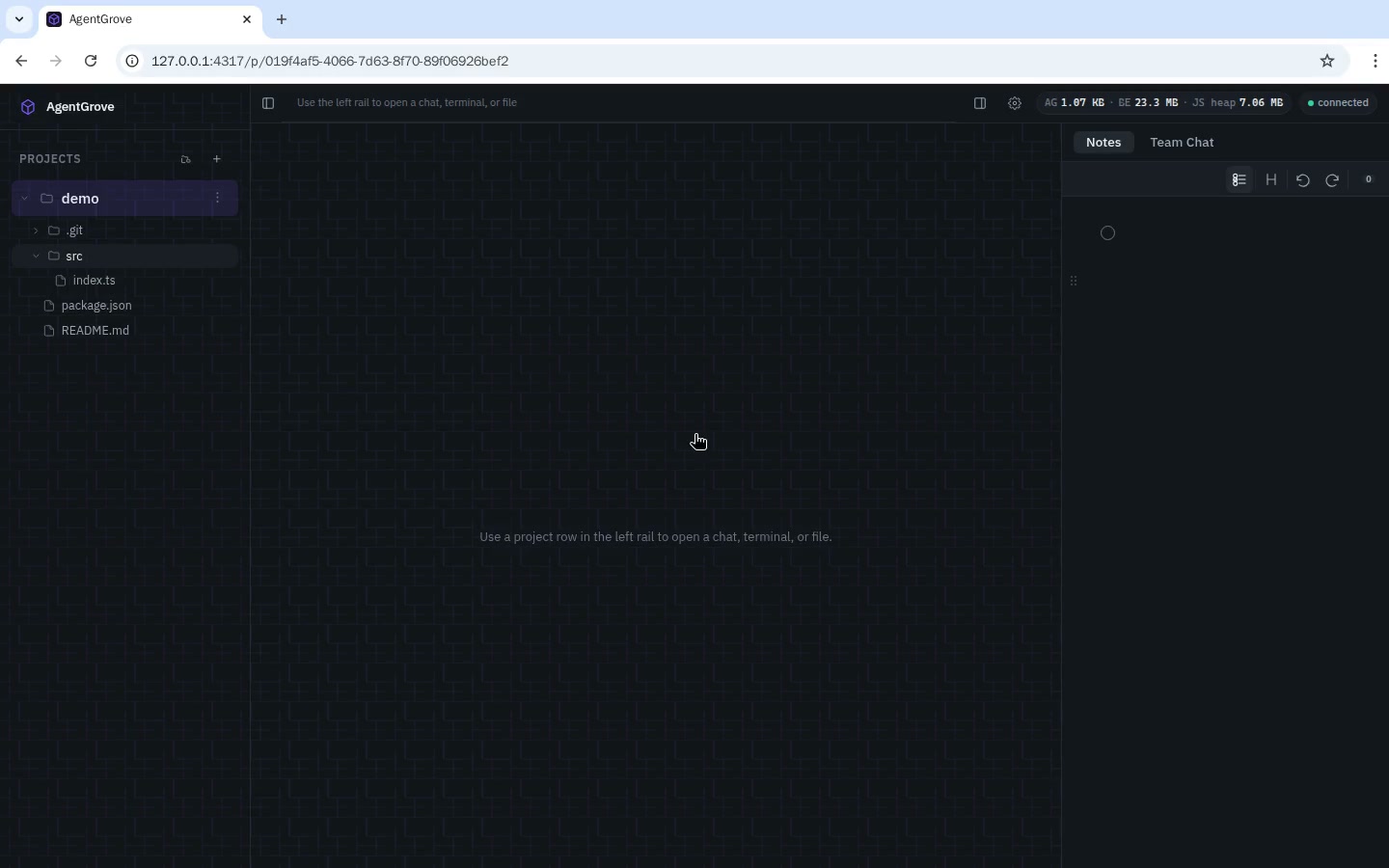Click the PROJECTS section header
Image resolution: width=1389 pixels, height=868 pixels.
pos(50,159)
